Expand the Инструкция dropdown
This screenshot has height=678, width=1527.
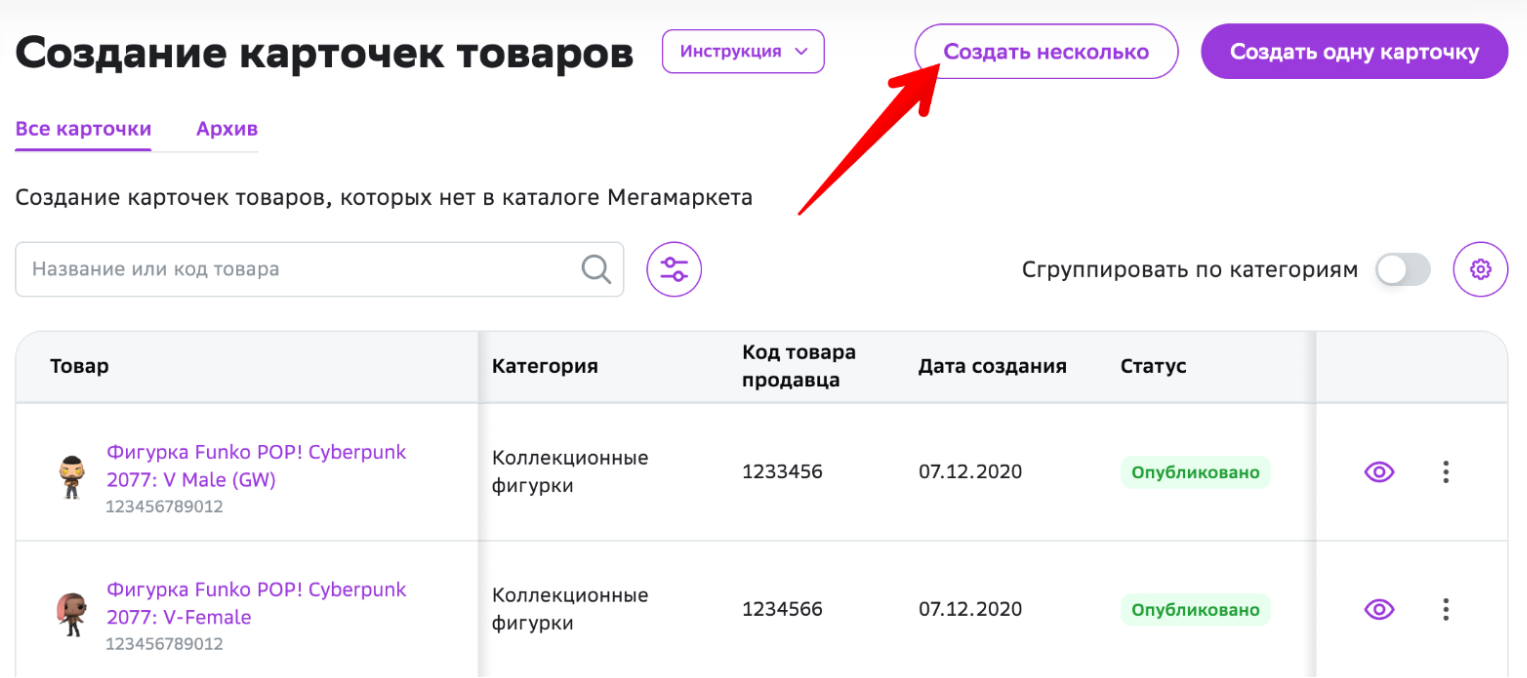[x=743, y=52]
